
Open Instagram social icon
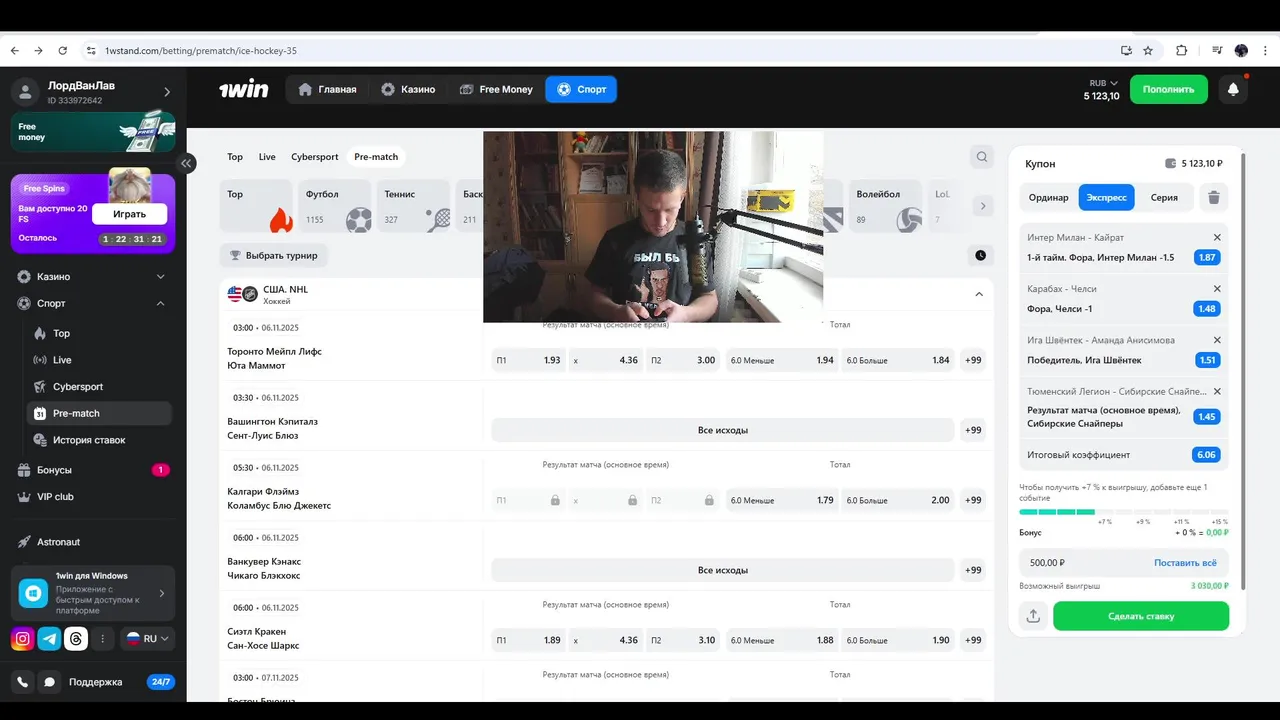pos(23,639)
